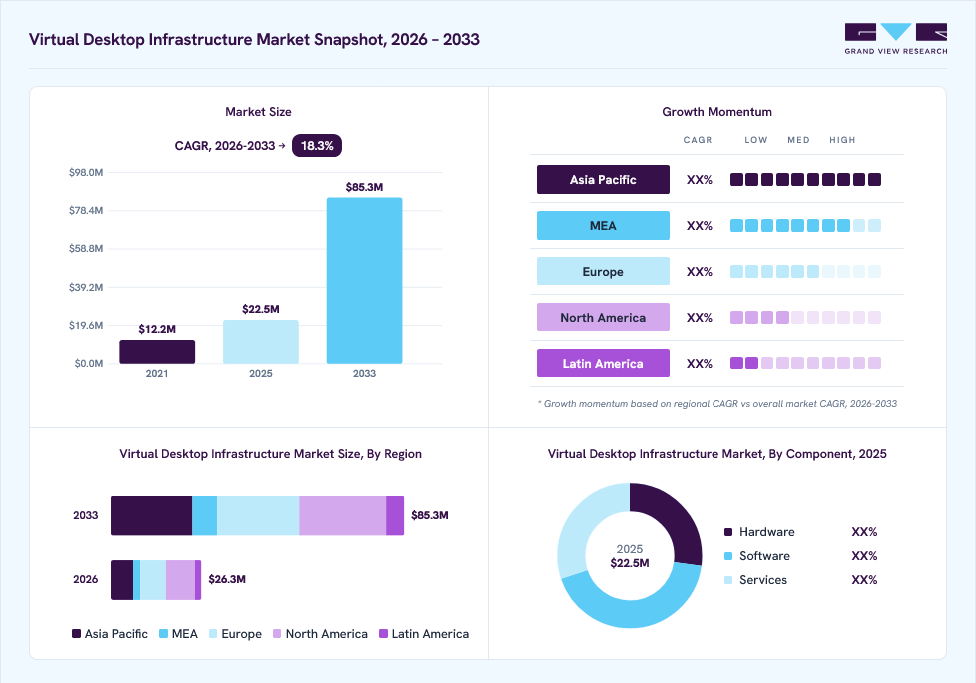The image size is (976, 683).
Task: Click the Services legend swatch
Action: (x=728, y=580)
